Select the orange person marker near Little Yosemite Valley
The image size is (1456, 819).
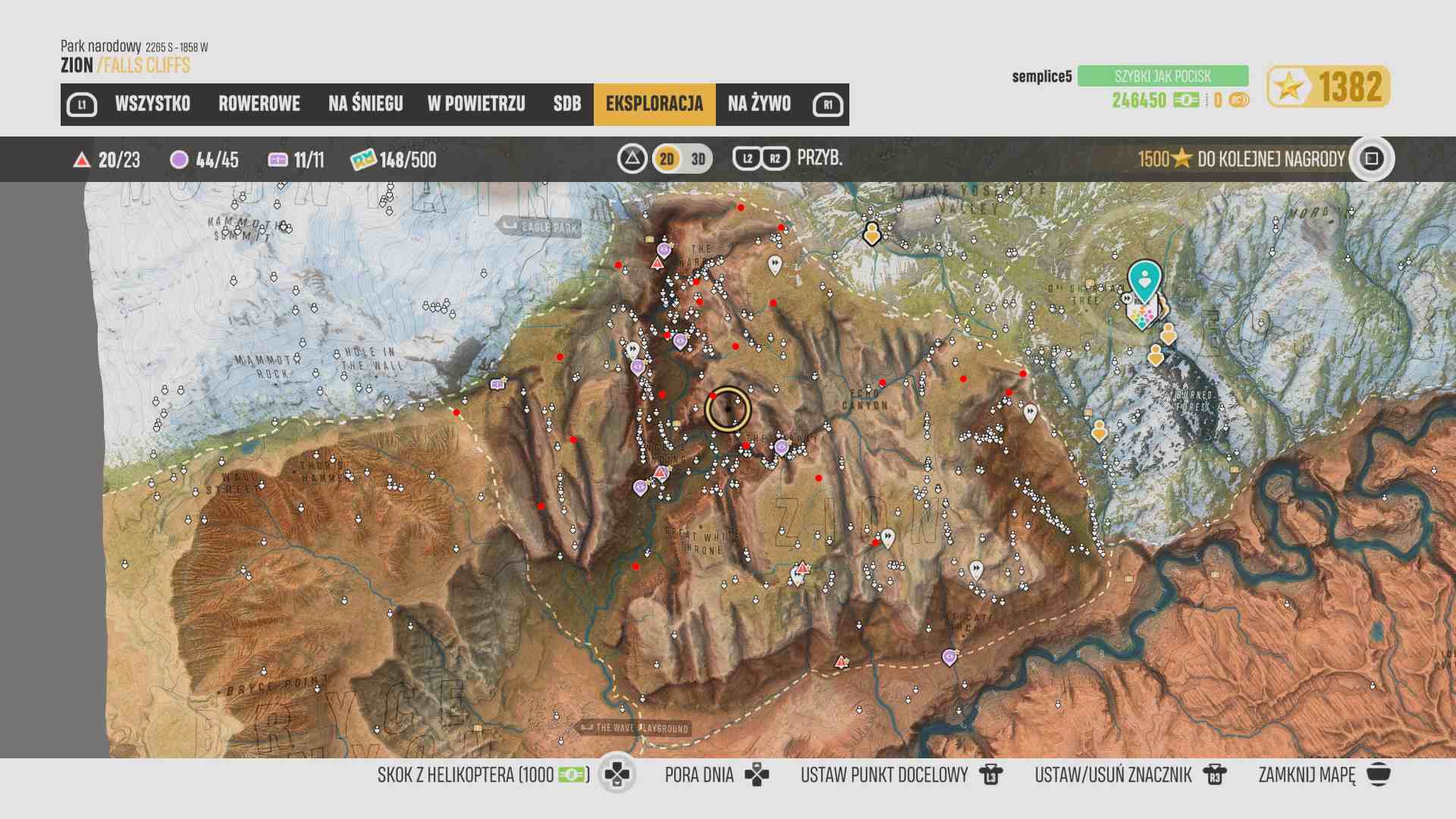point(872,233)
